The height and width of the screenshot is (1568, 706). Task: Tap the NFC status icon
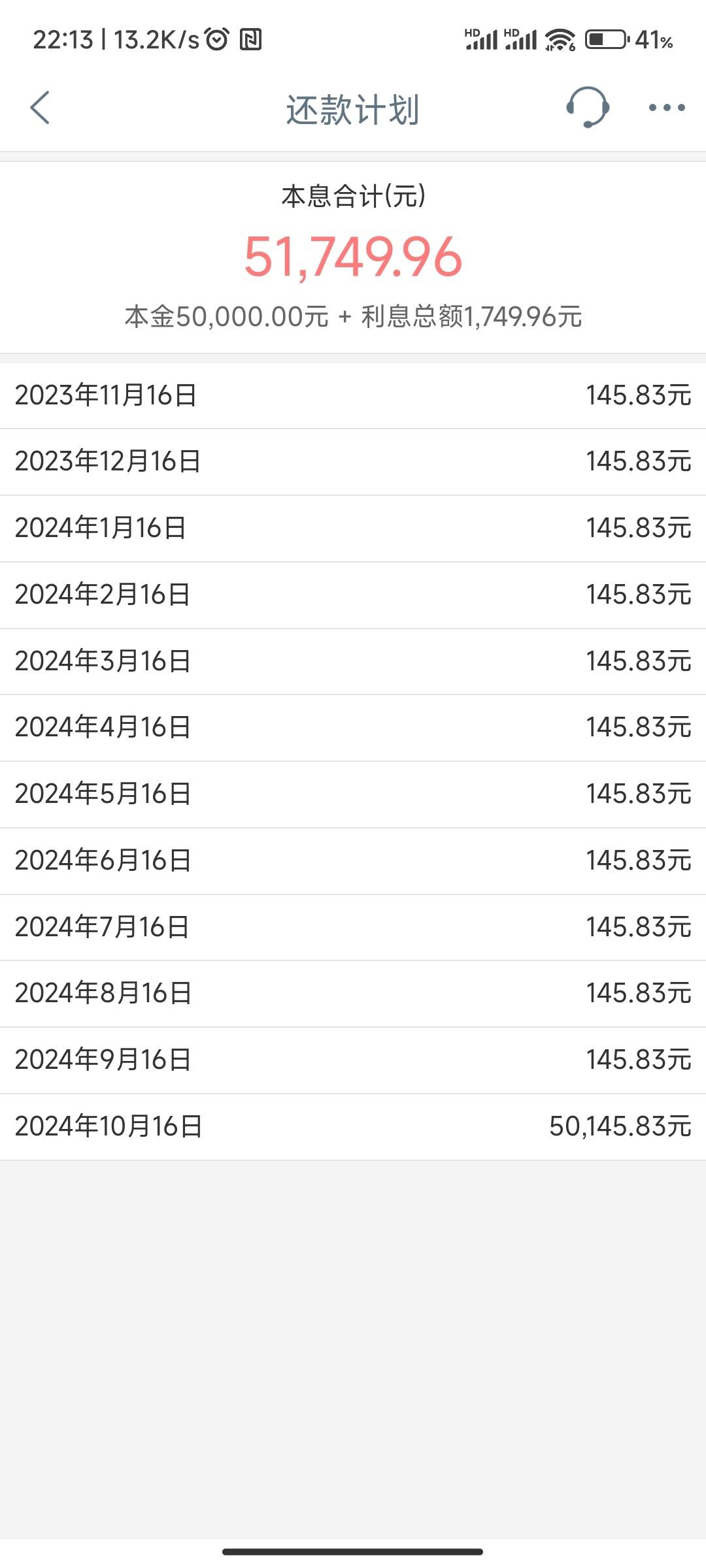click(251, 40)
